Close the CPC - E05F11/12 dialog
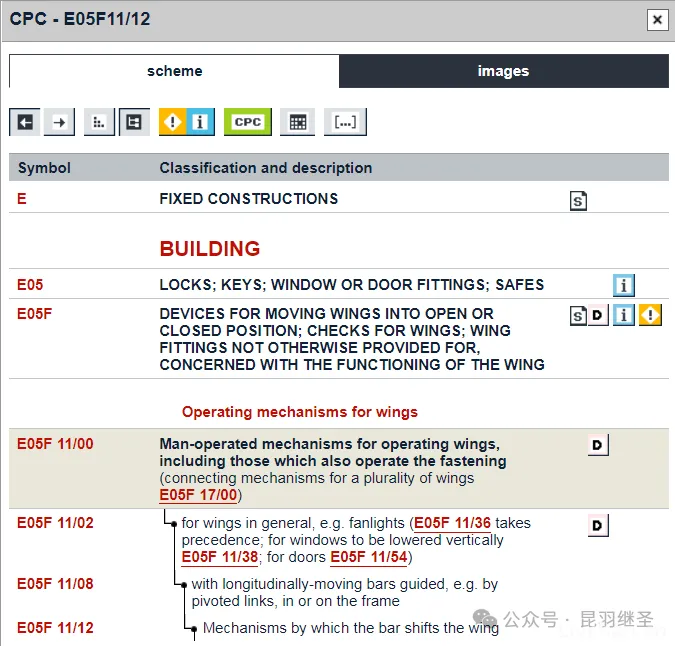Screen dimensions: 675x646 [x=656, y=19]
